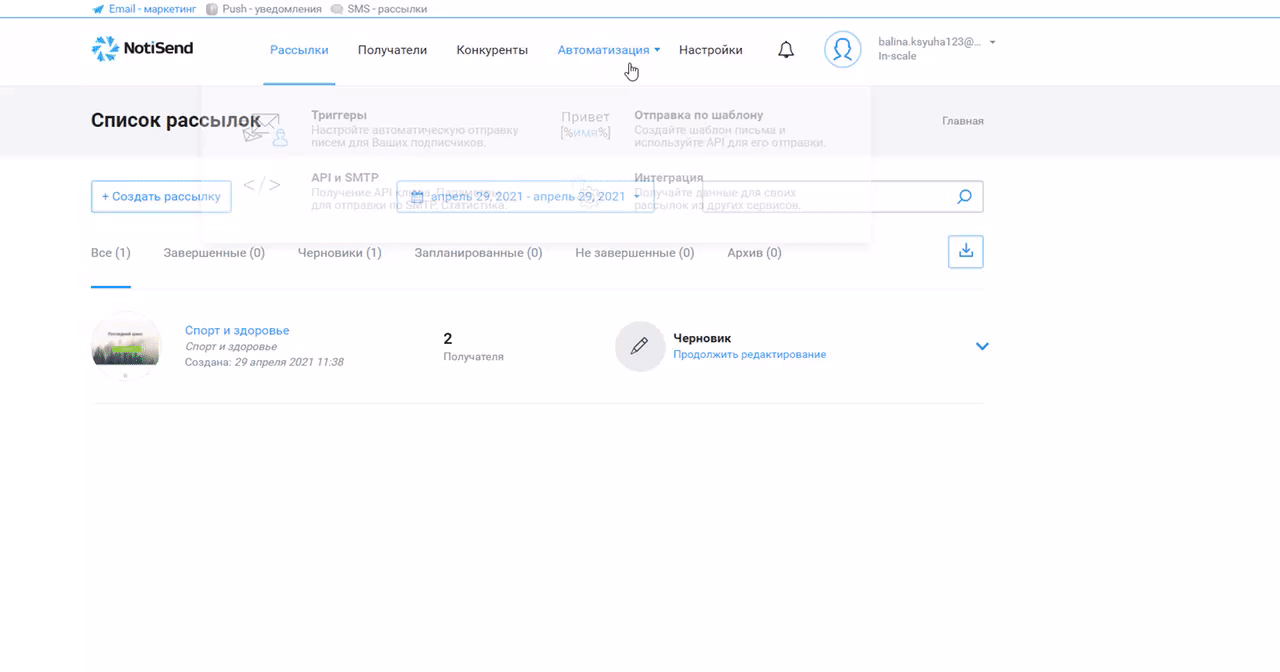
Task: Open Push-уведомления top link
Action: [x=272, y=9]
